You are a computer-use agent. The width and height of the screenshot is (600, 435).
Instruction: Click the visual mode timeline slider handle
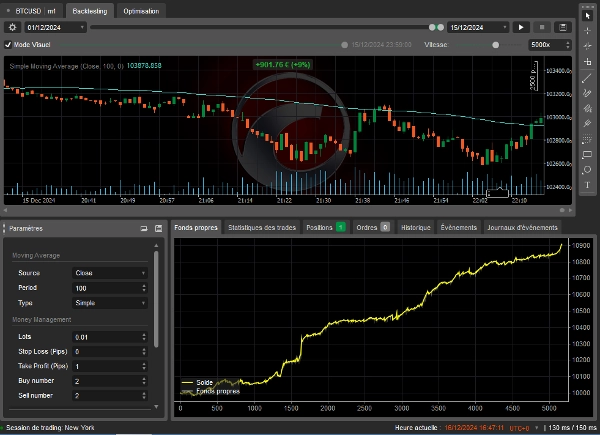pos(344,45)
